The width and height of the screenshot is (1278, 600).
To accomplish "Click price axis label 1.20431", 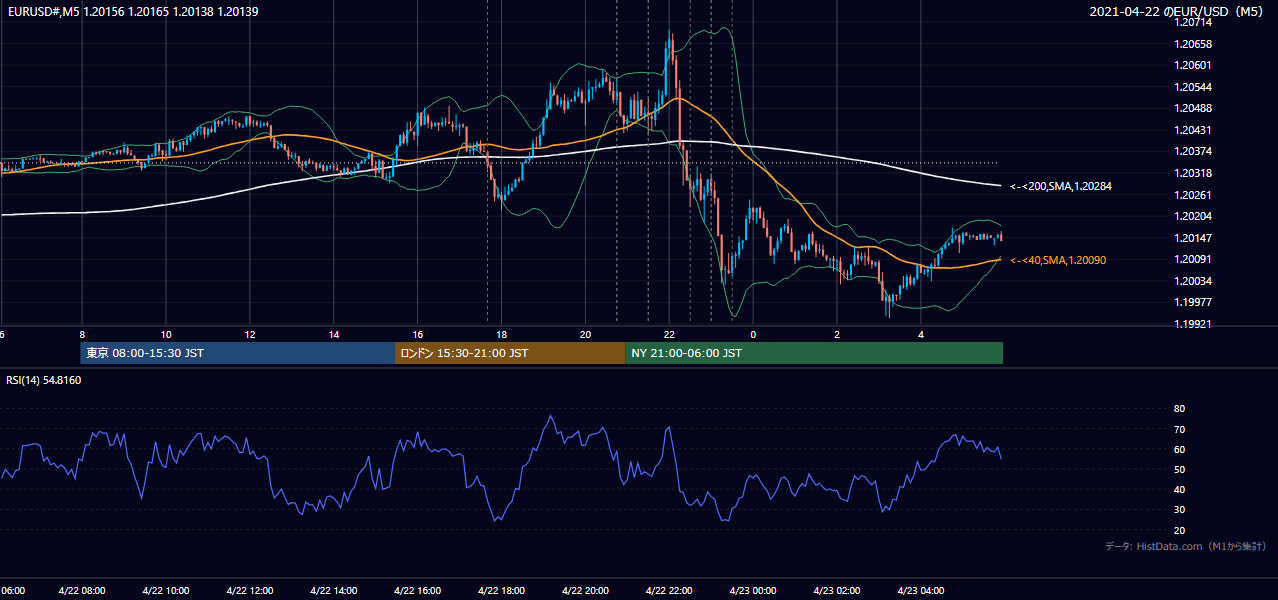I will 1192,130.
